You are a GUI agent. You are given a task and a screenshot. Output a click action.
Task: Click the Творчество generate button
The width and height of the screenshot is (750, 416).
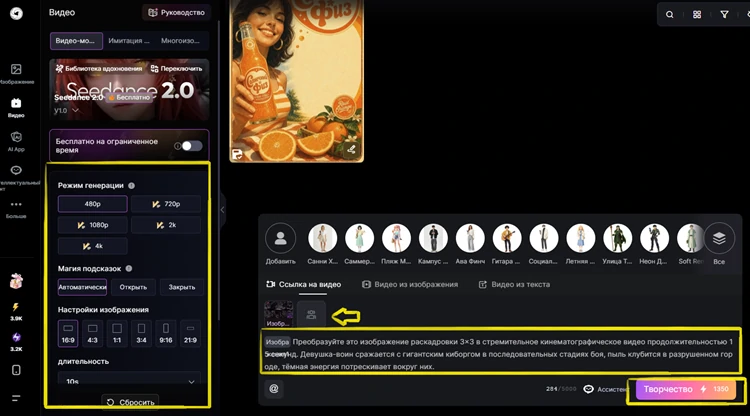pos(686,389)
